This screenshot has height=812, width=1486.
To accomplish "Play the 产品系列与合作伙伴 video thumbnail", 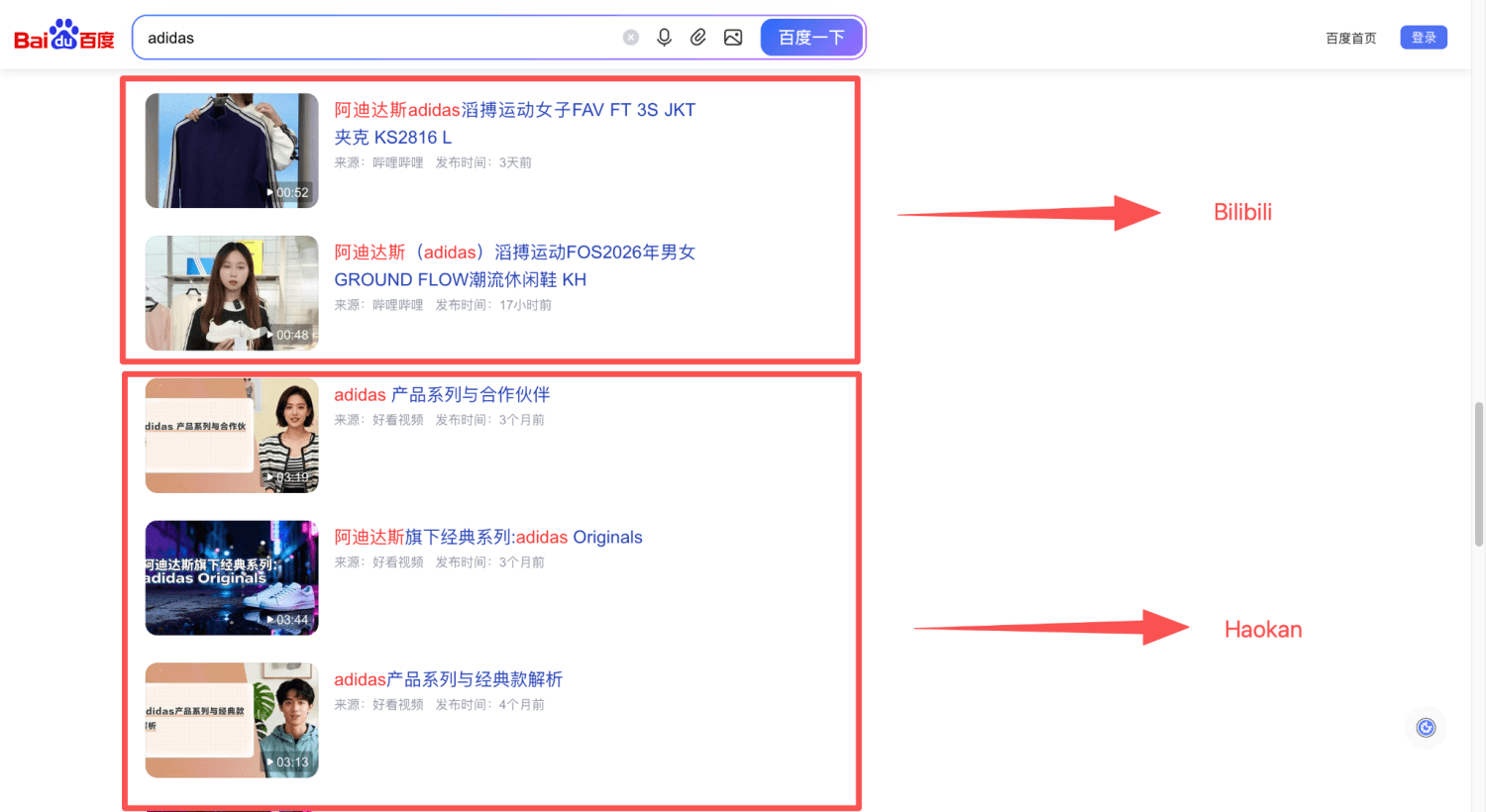I will coord(232,436).
